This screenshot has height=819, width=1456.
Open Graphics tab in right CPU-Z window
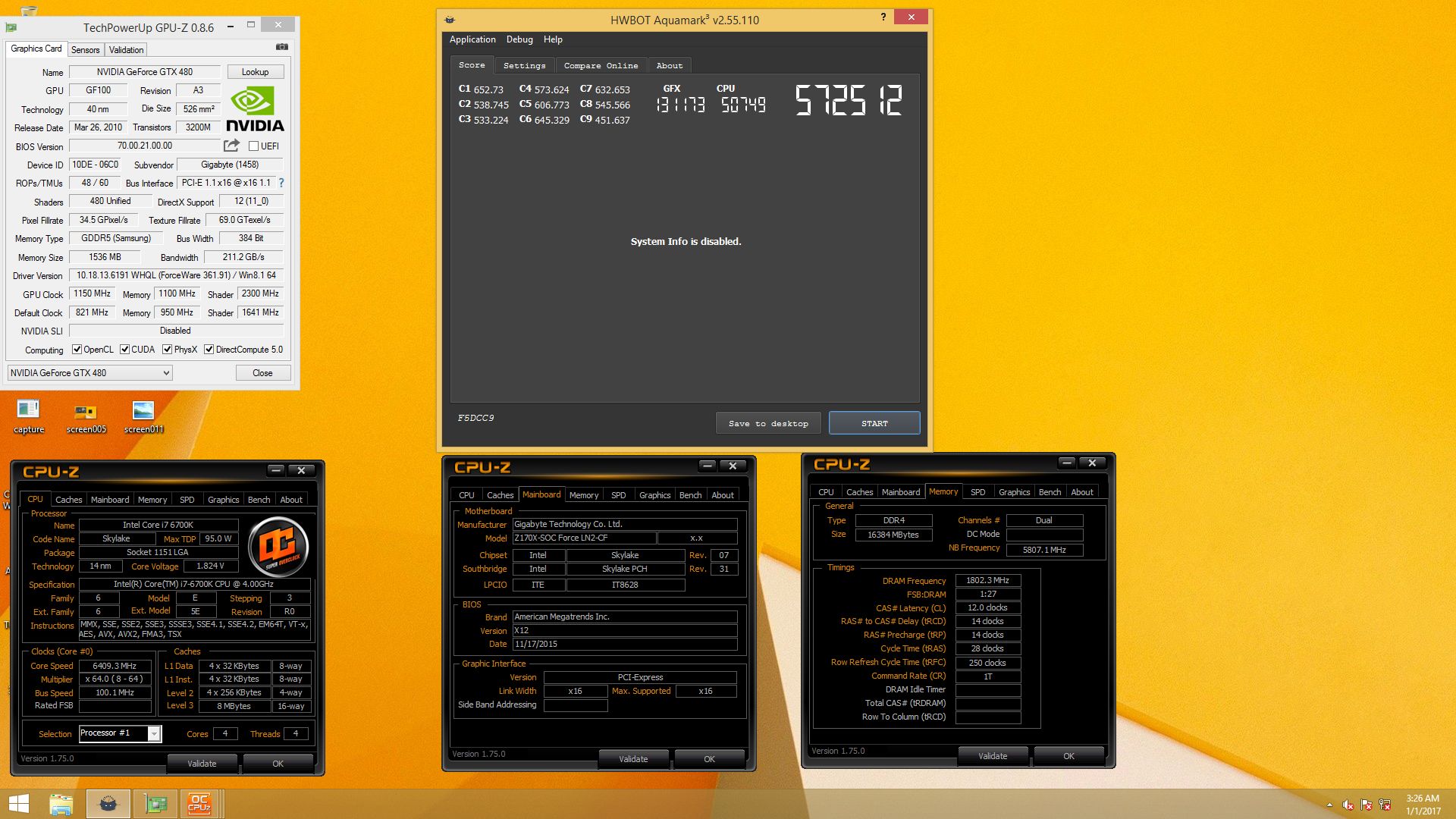(x=1014, y=492)
